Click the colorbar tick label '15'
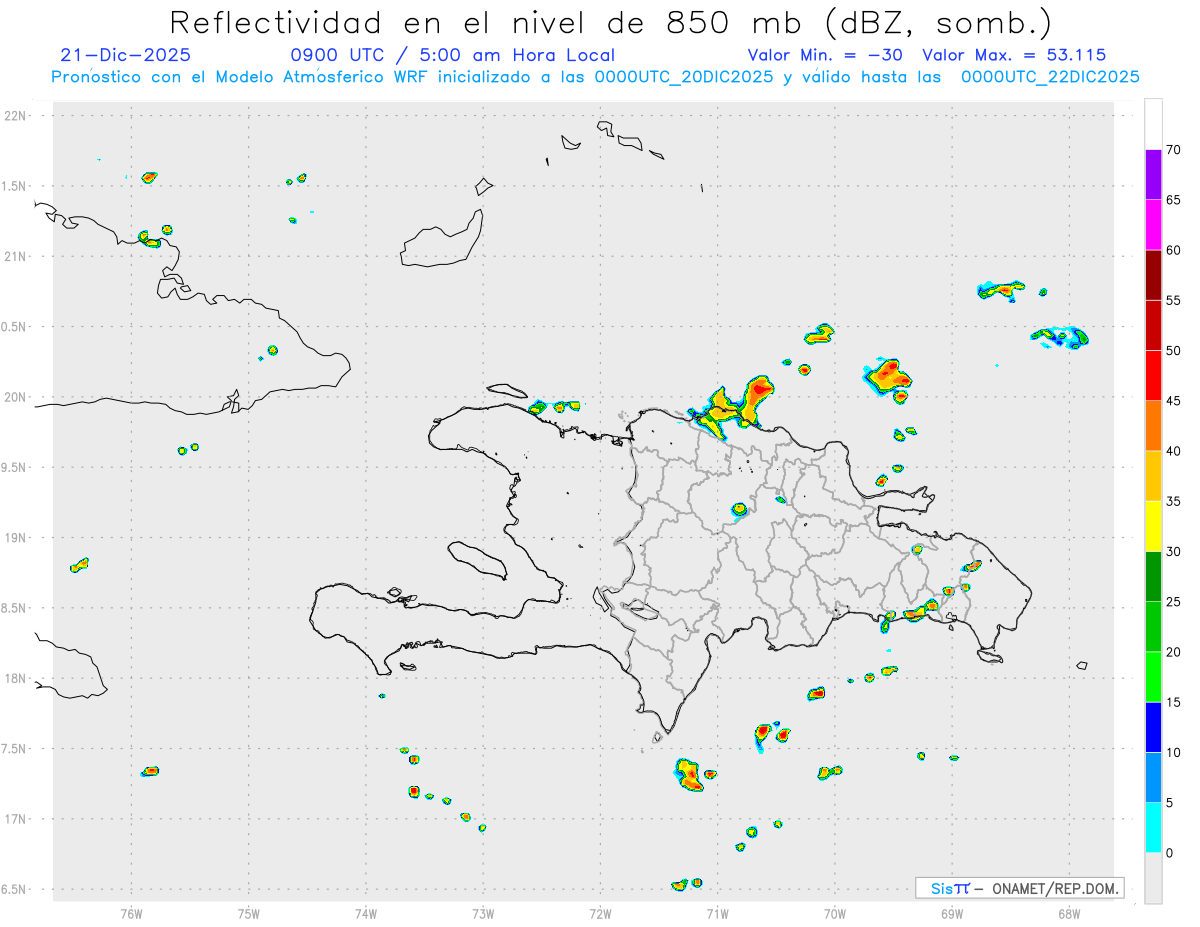This screenshot has width=1200, height=927. tap(1173, 703)
